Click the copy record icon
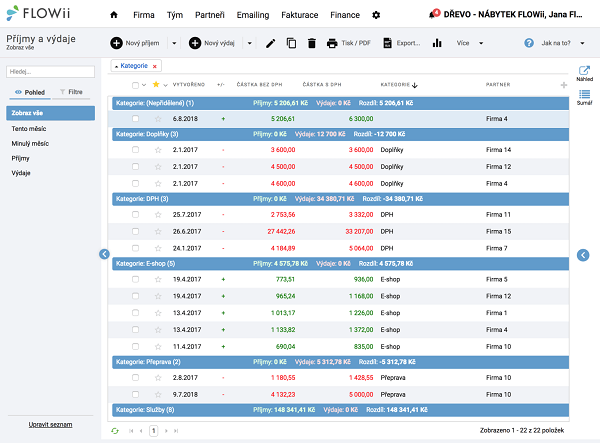The width and height of the screenshot is (600, 443). tap(291, 44)
